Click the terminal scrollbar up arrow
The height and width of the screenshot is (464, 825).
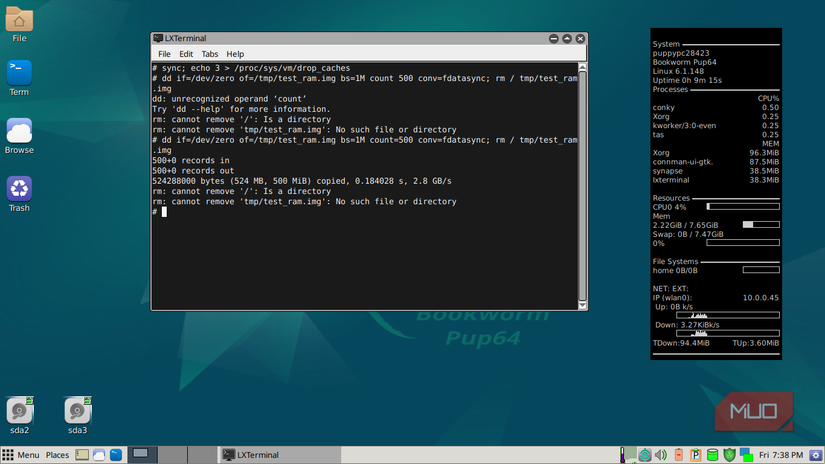582,67
